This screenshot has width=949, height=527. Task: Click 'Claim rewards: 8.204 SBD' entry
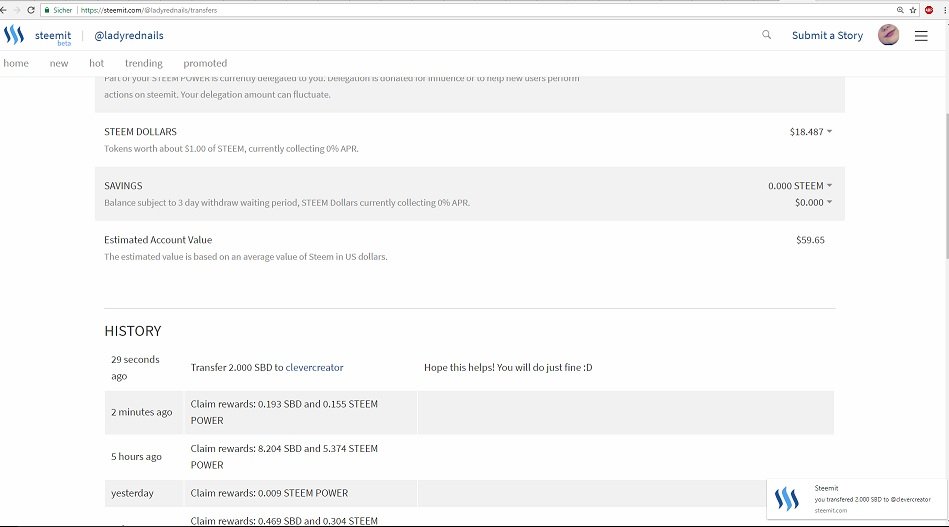[x=284, y=457]
